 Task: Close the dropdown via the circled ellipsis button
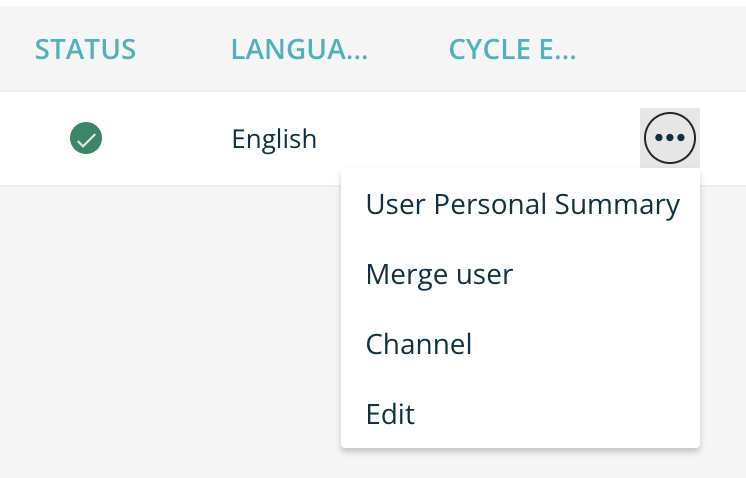click(x=669, y=138)
